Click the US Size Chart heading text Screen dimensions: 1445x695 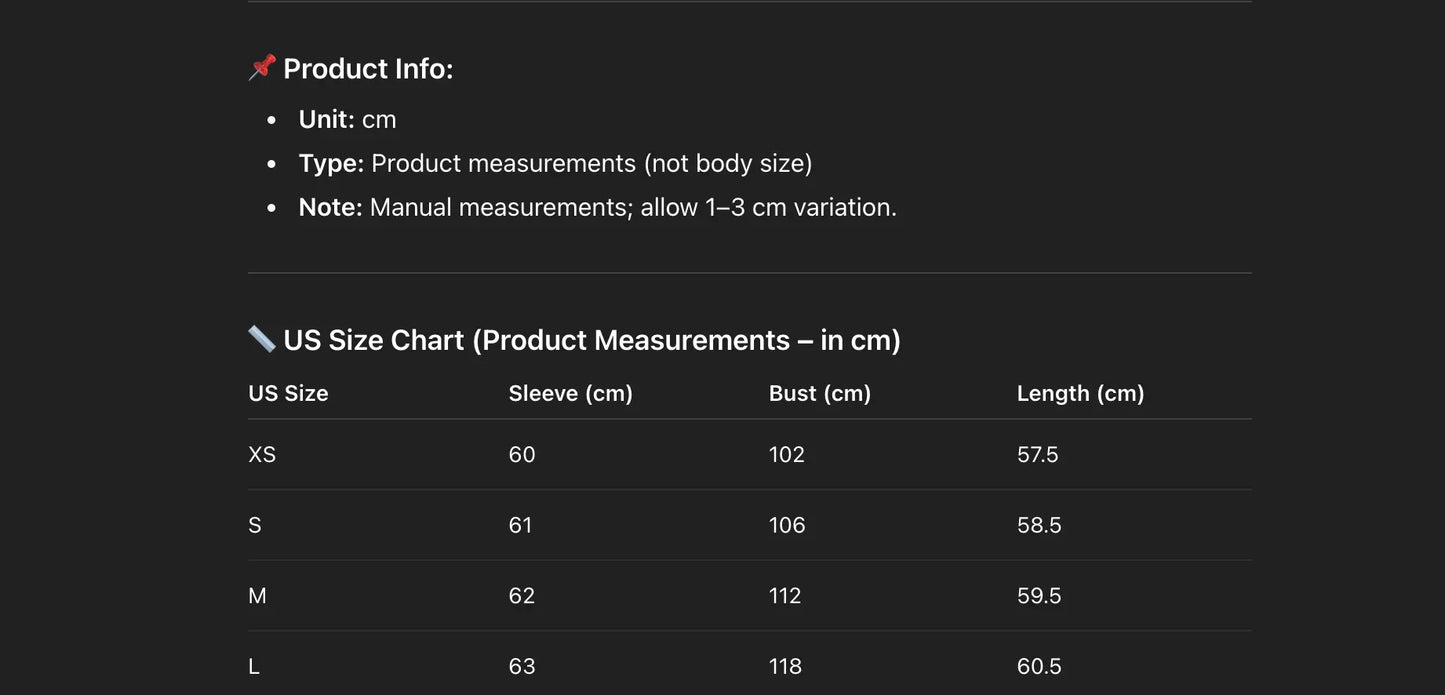click(x=592, y=341)
